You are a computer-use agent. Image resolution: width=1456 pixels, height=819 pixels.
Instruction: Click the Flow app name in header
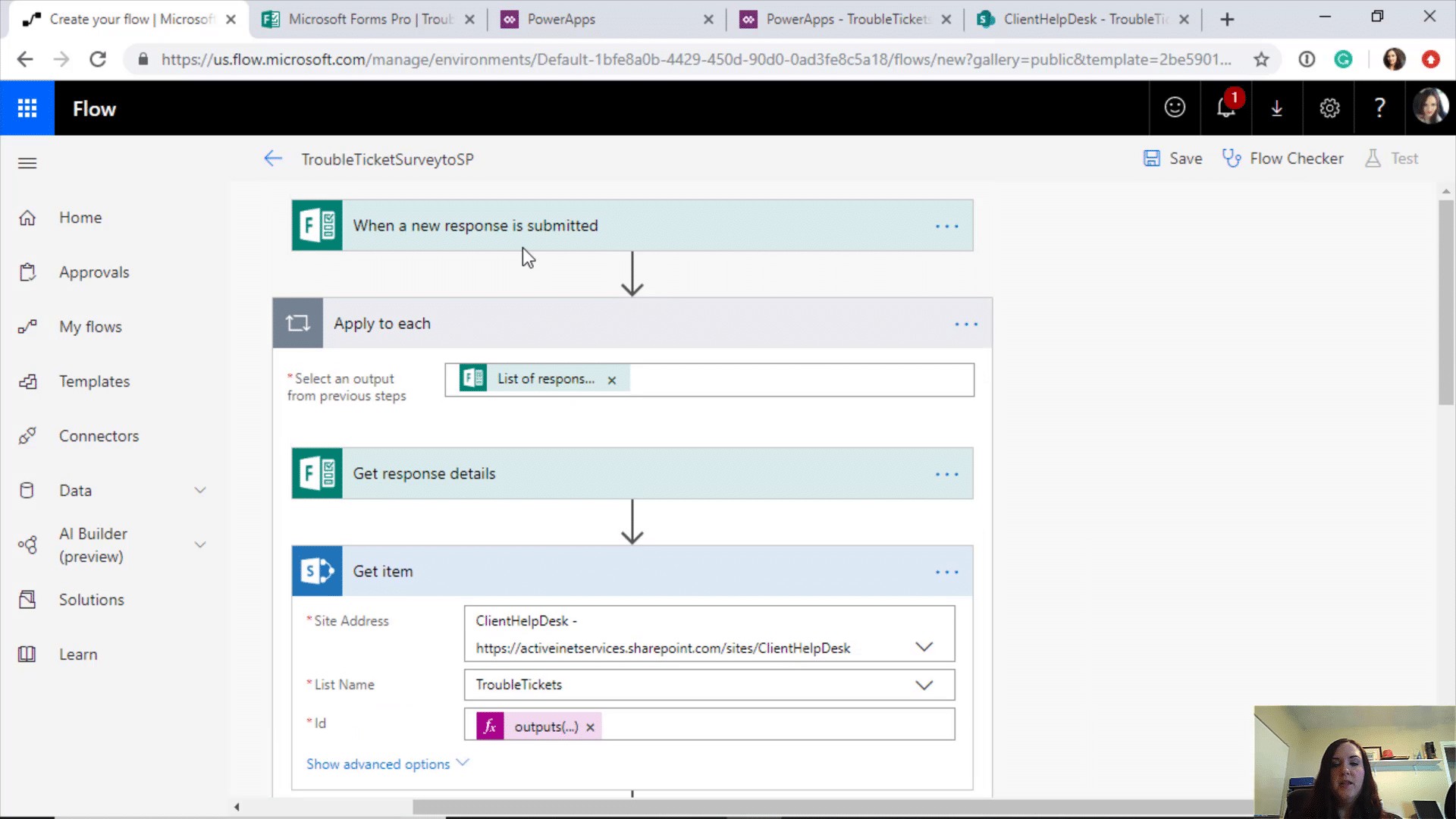pyautogui.click(x=94, y=108)
